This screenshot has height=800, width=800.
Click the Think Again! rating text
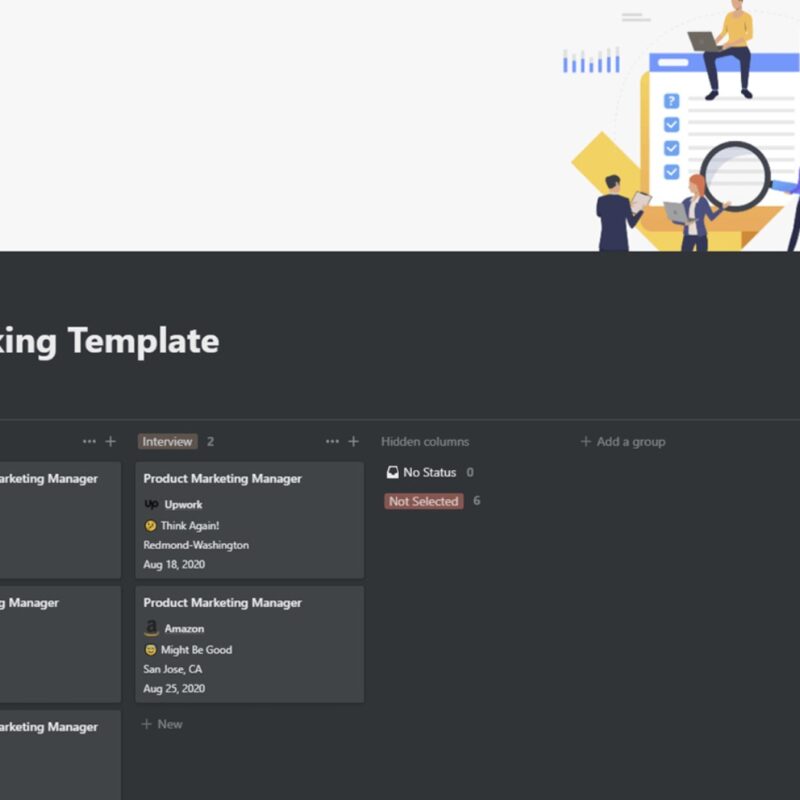click(x=190, y=526)
